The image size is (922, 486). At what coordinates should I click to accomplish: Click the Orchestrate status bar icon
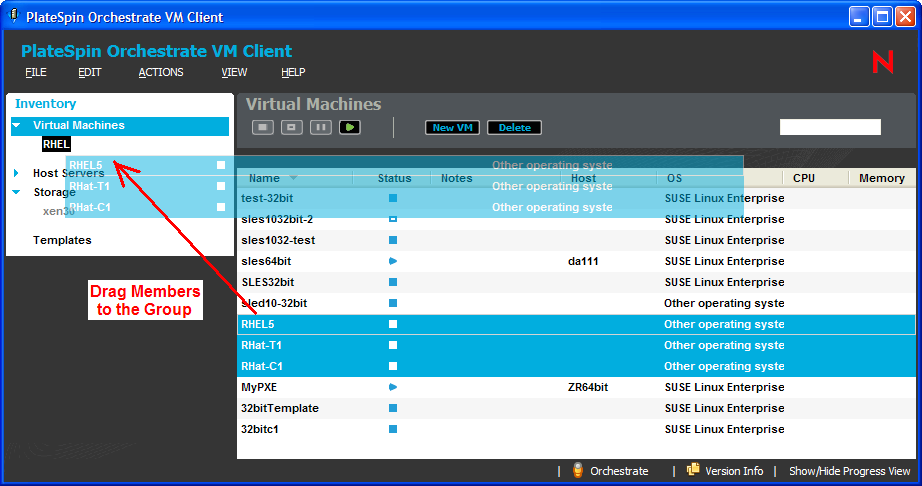(578, 471)
